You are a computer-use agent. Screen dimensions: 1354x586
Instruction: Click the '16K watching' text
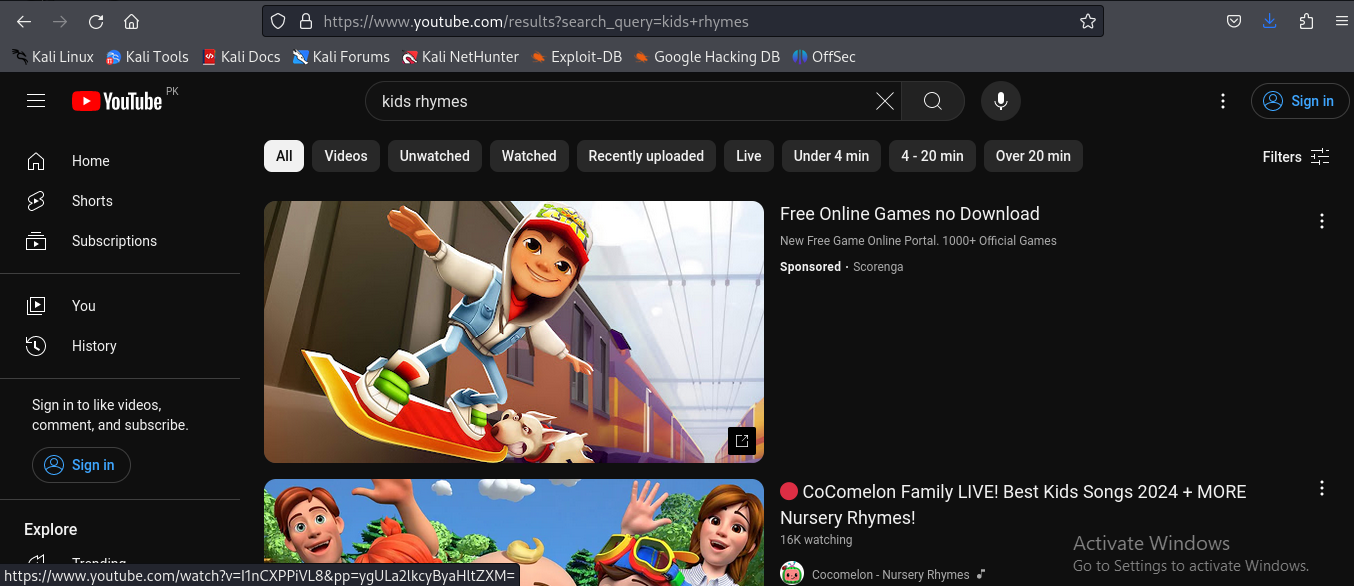(816, 540)
